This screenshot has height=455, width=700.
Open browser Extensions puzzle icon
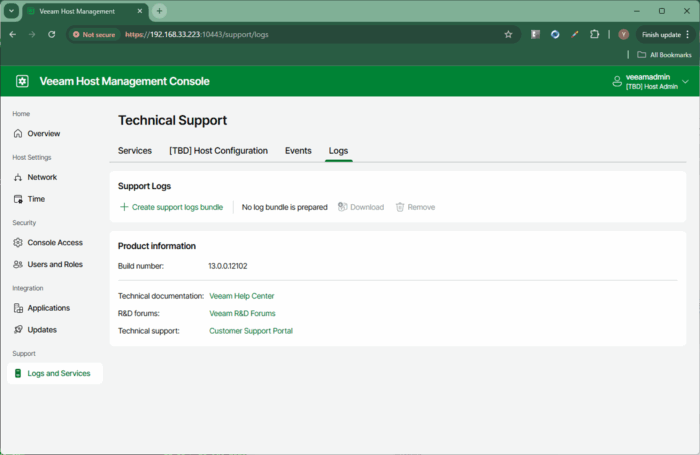(594, 34)
